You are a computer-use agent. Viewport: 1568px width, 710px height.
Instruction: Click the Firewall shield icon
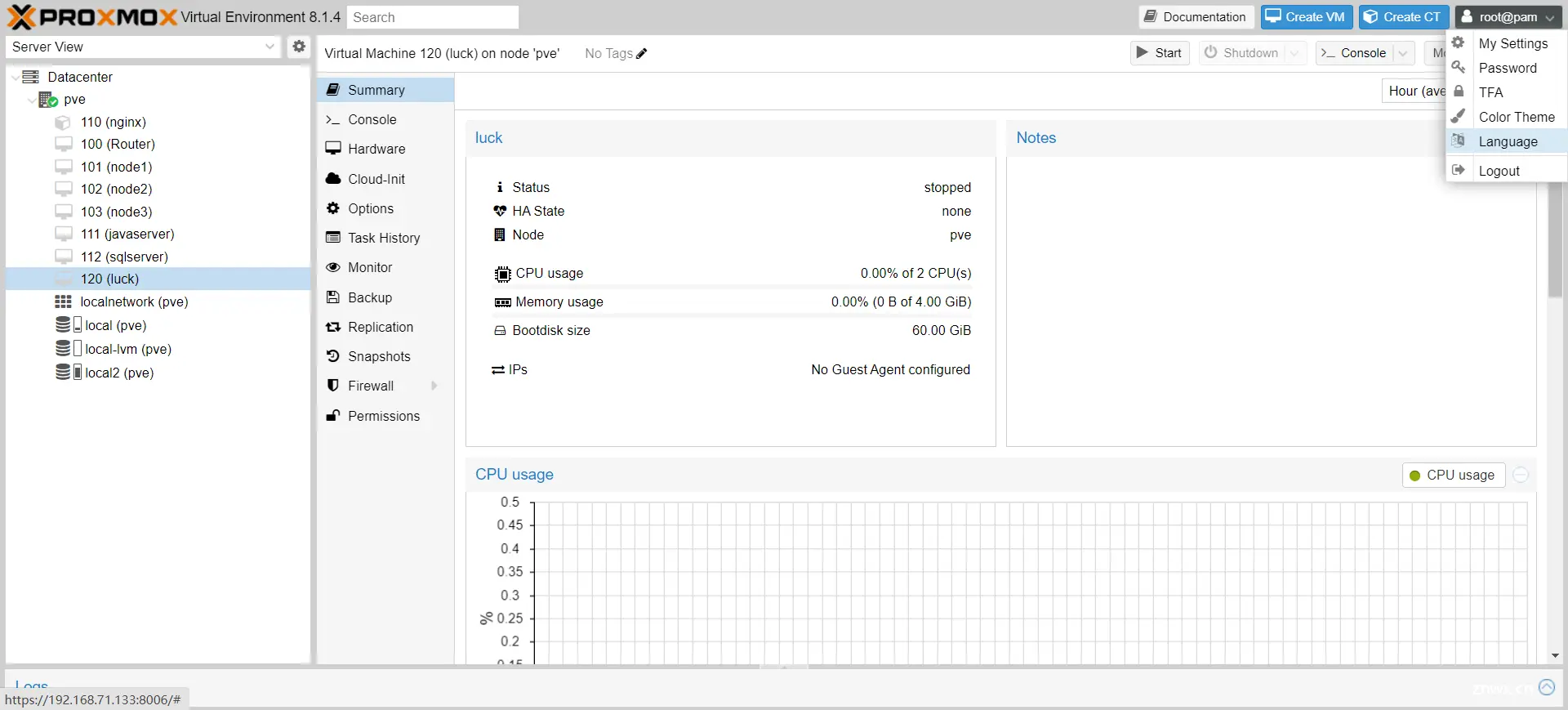point(333,386)
